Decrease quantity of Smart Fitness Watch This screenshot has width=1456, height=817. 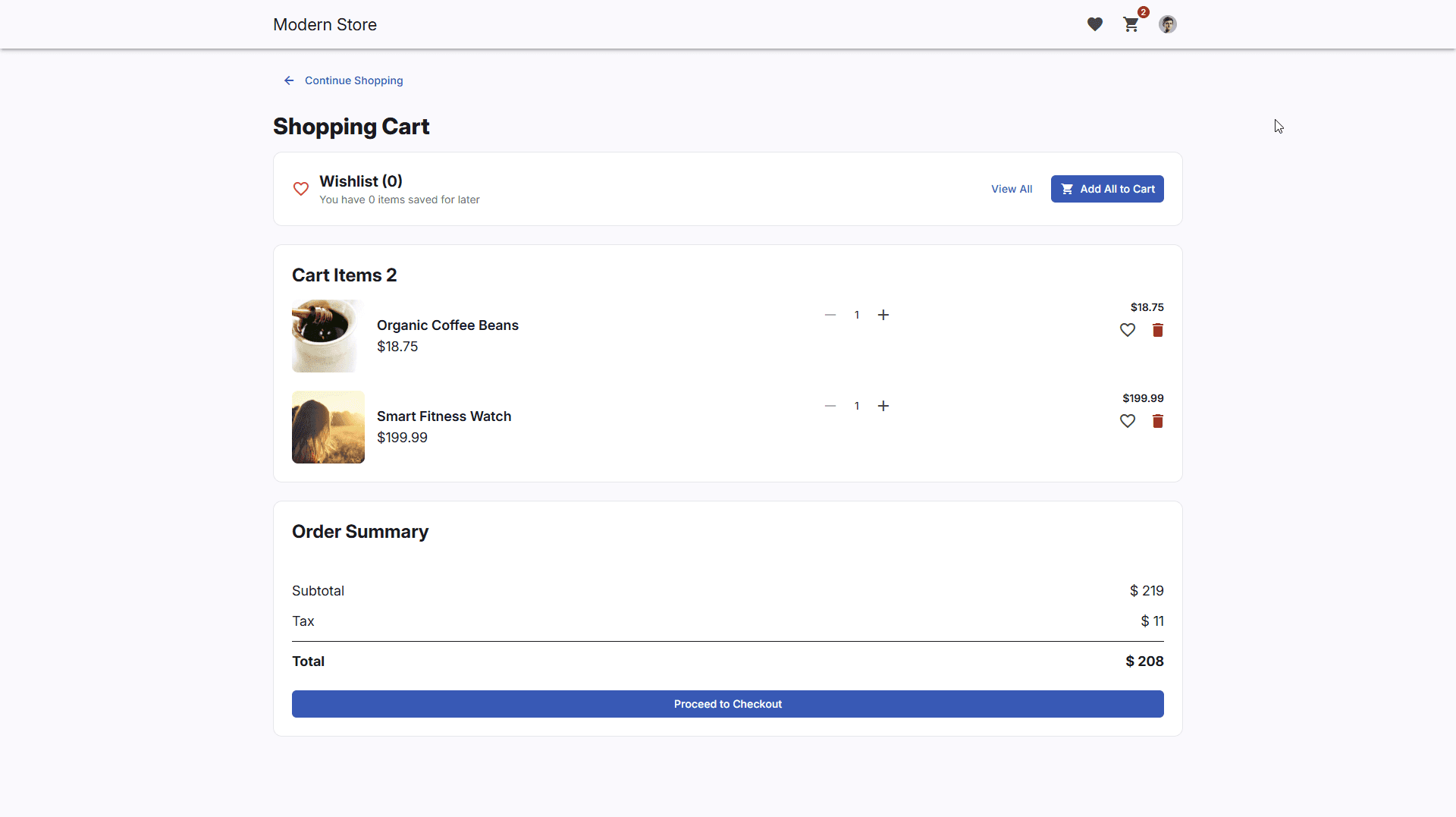830,406
